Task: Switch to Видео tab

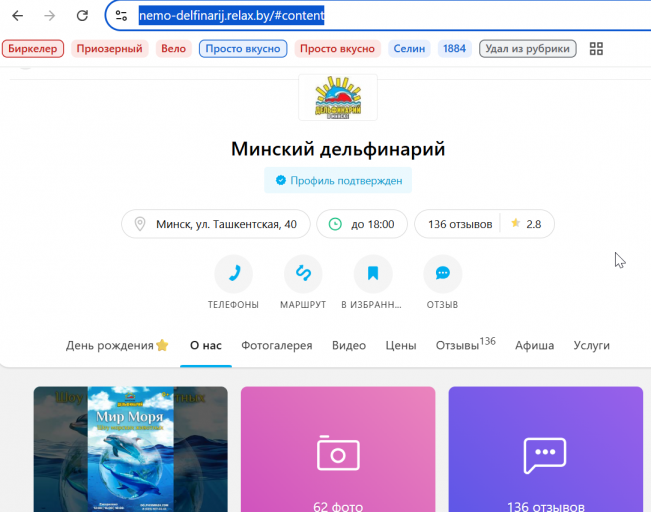Action: [x=349, y=345]
